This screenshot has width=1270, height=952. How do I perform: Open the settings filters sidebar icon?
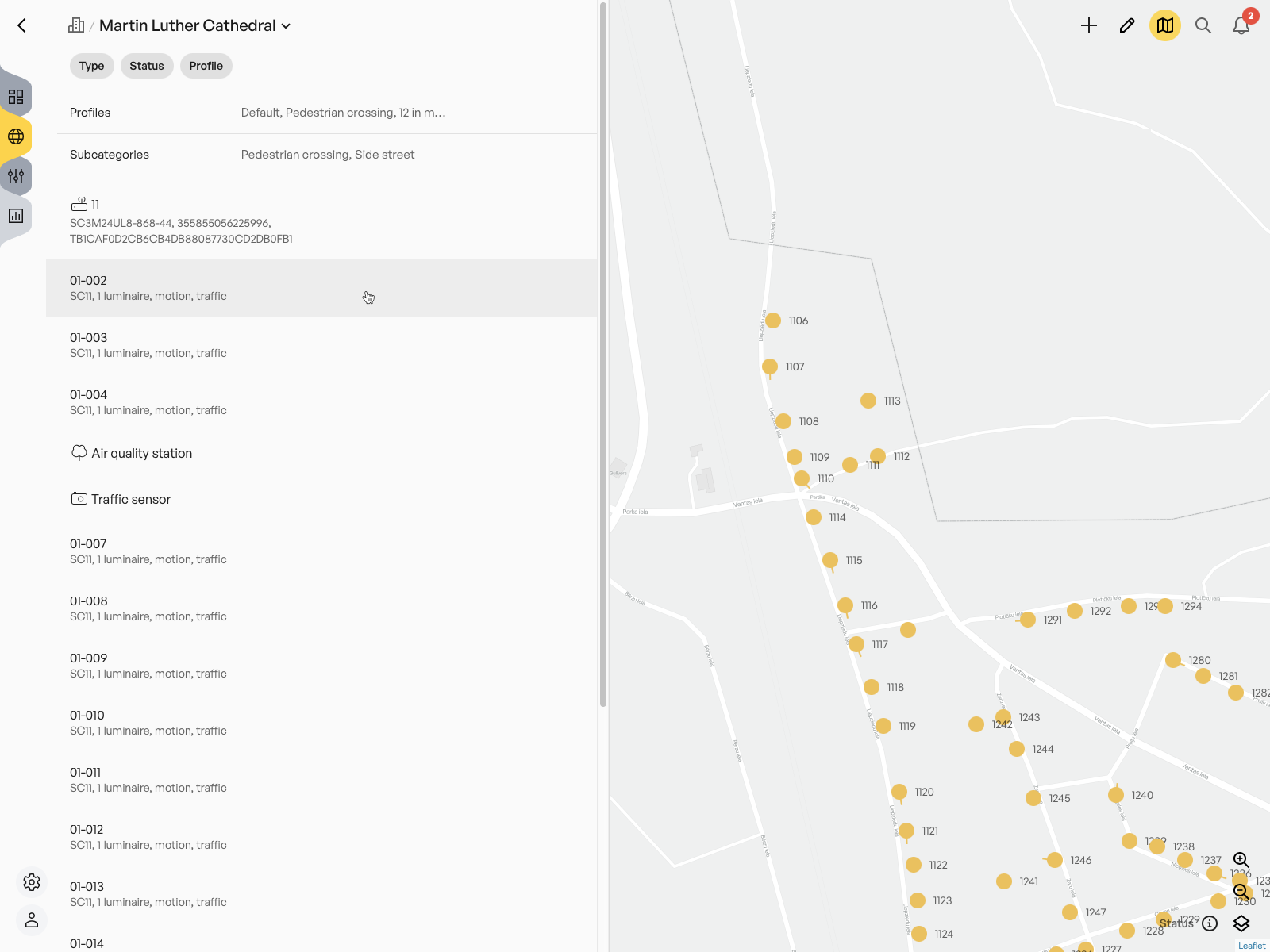click(x=15, y=175)
